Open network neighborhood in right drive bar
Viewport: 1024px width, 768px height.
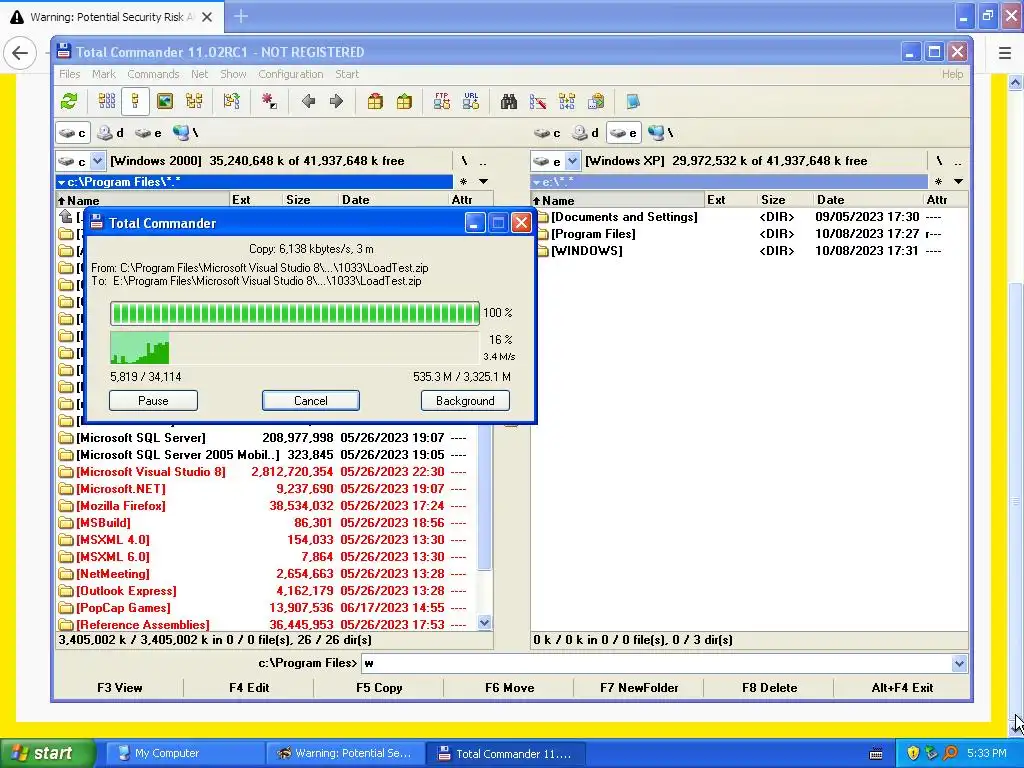pyautogui.click(x=661, y=133)
